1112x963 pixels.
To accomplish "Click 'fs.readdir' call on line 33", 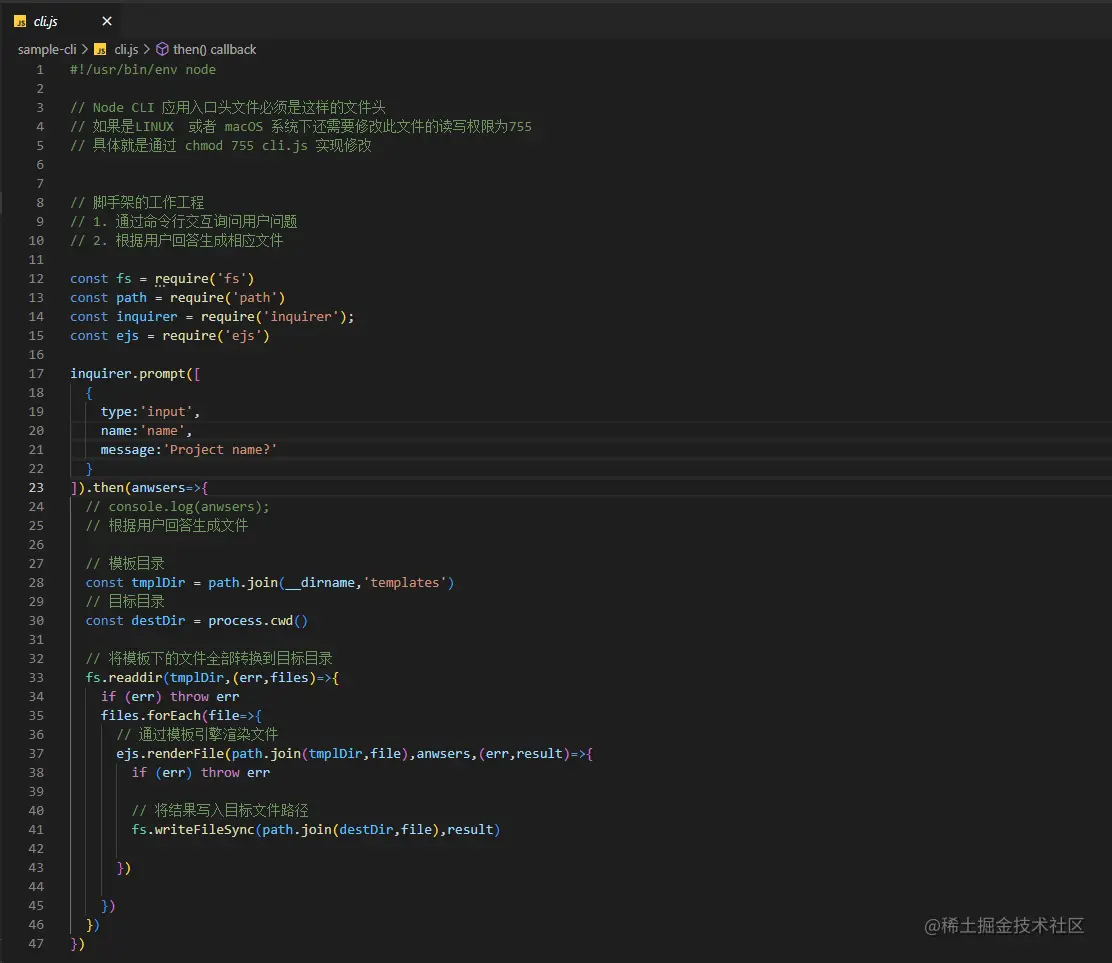I will [124, 678].
